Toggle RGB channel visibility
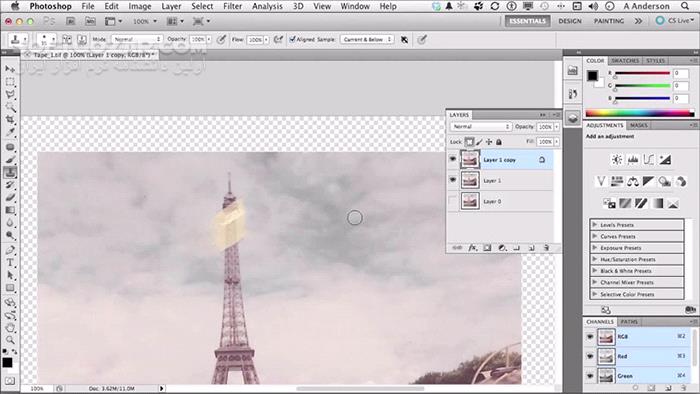The width and height of the screenshot is (700, 394). [x=590, y=337]
